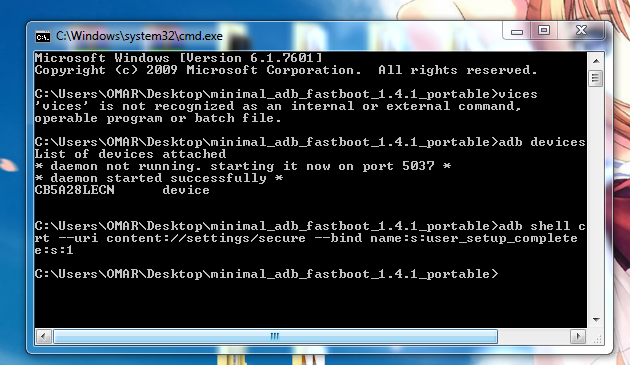Click the "adb devices" command text

pos(542,142)
